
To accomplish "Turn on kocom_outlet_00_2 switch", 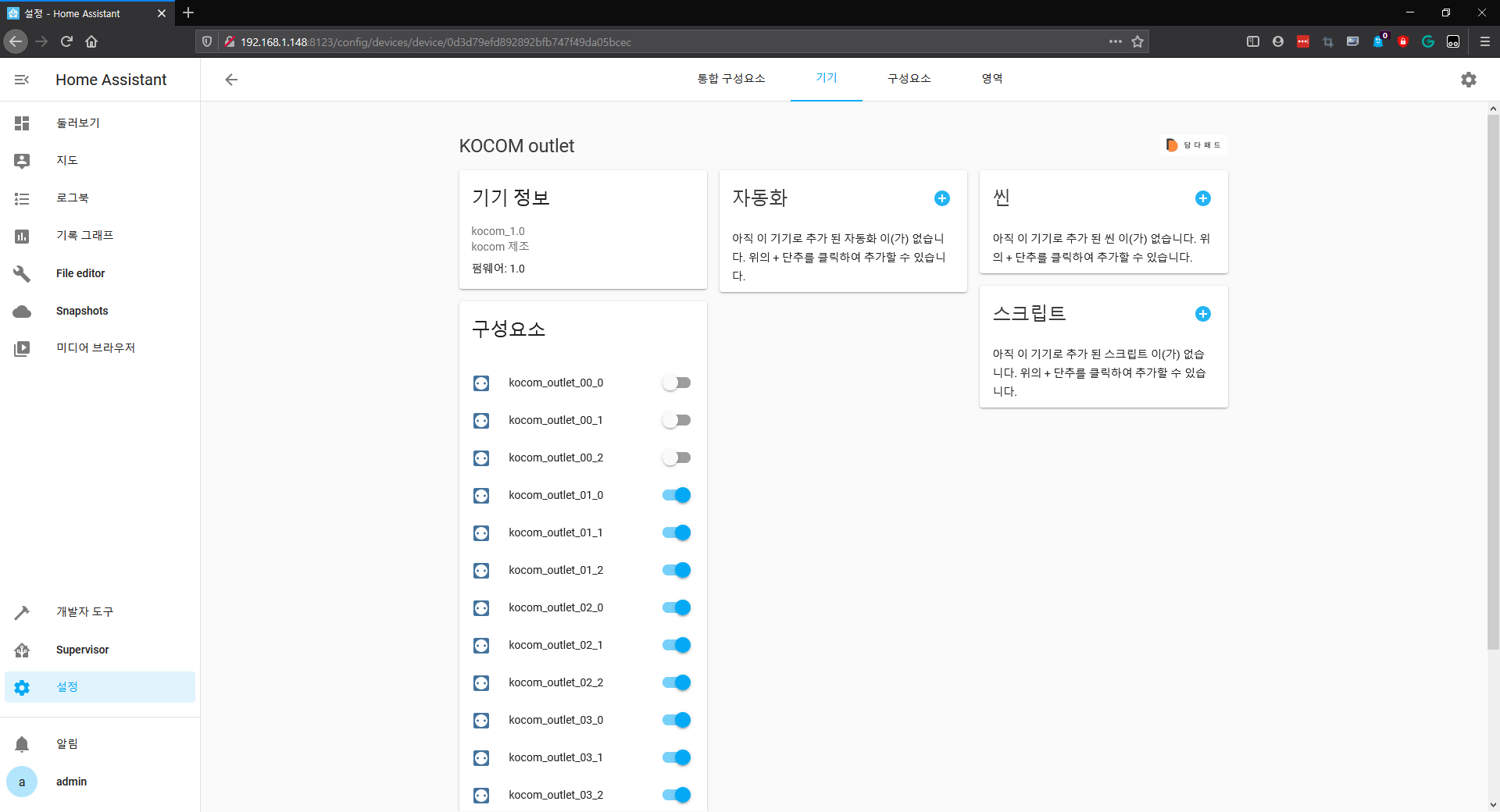I will coord(677,458).
